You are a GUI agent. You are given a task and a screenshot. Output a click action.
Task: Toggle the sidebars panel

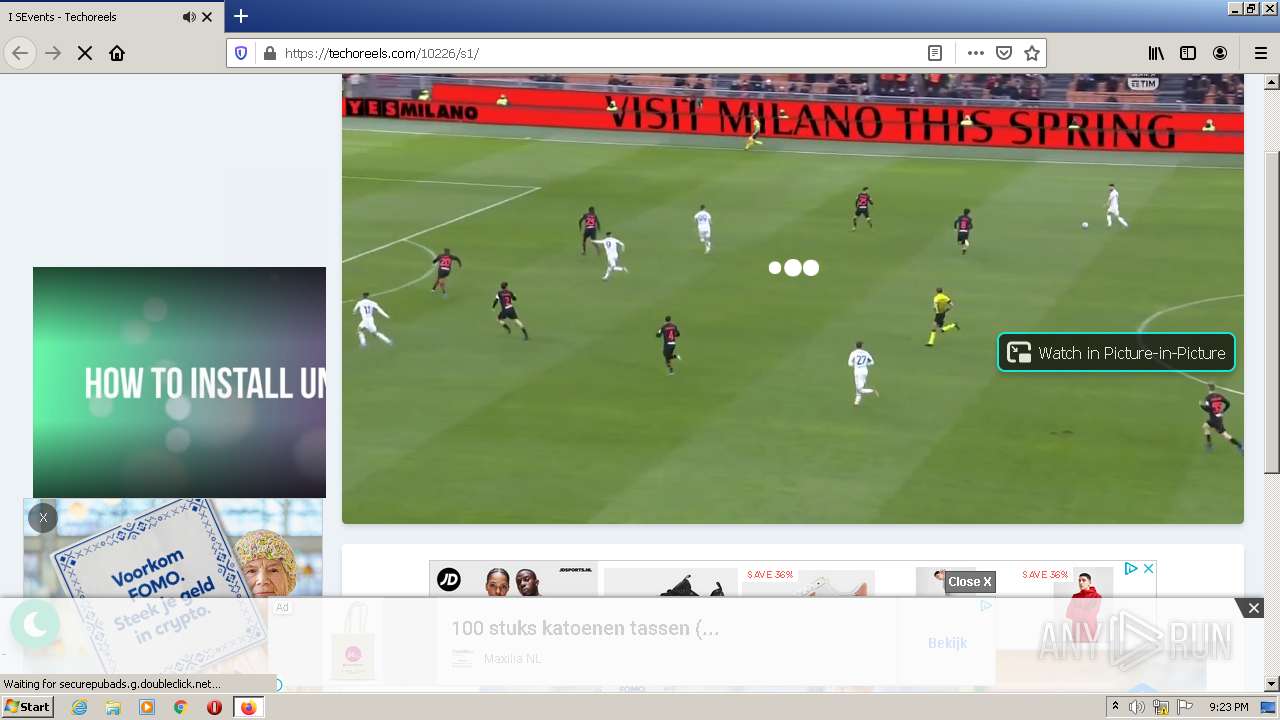[x=1188, y=53]
